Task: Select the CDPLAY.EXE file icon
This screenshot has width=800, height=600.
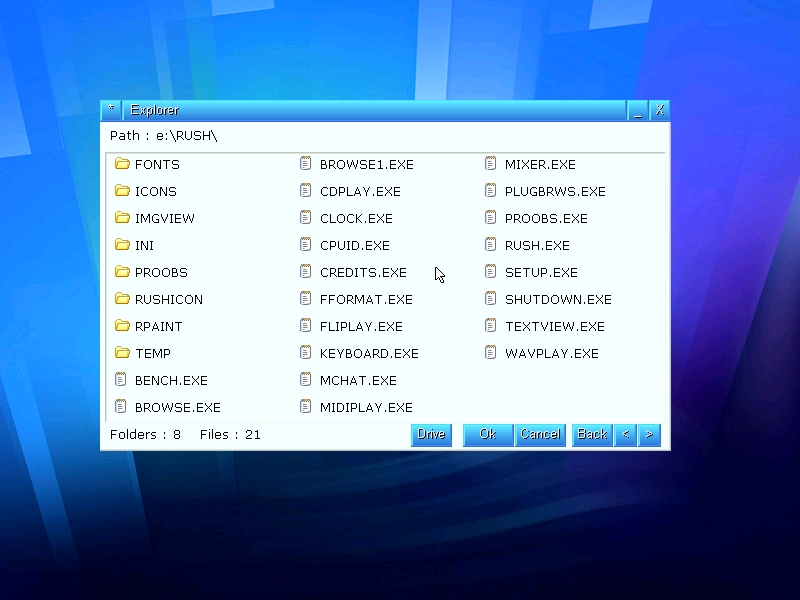Action: pyautogui.click(x=305, y=190)
